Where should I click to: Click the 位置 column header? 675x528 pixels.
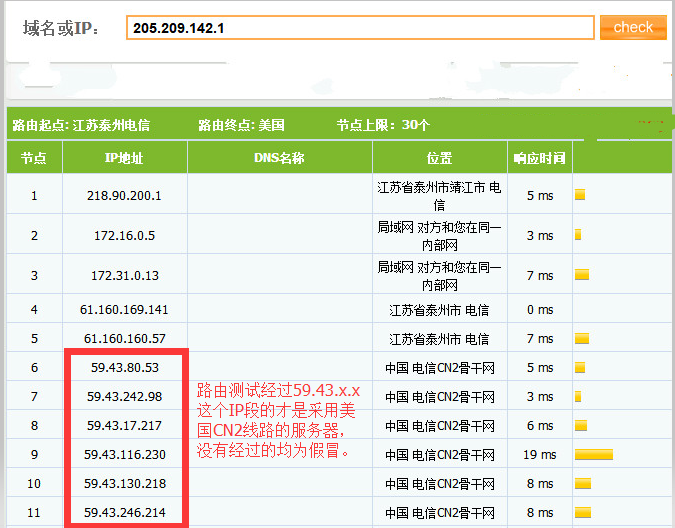[x=439, y=158]
